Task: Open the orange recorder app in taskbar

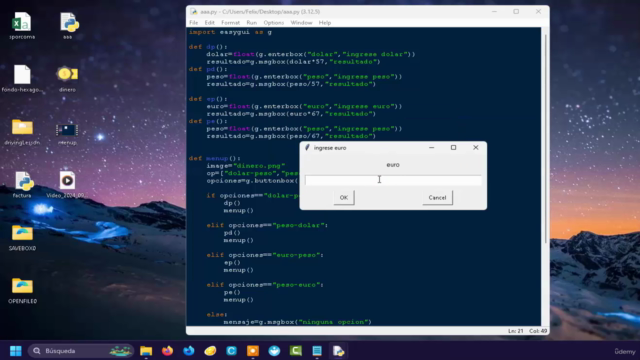Action: [253, 351]
